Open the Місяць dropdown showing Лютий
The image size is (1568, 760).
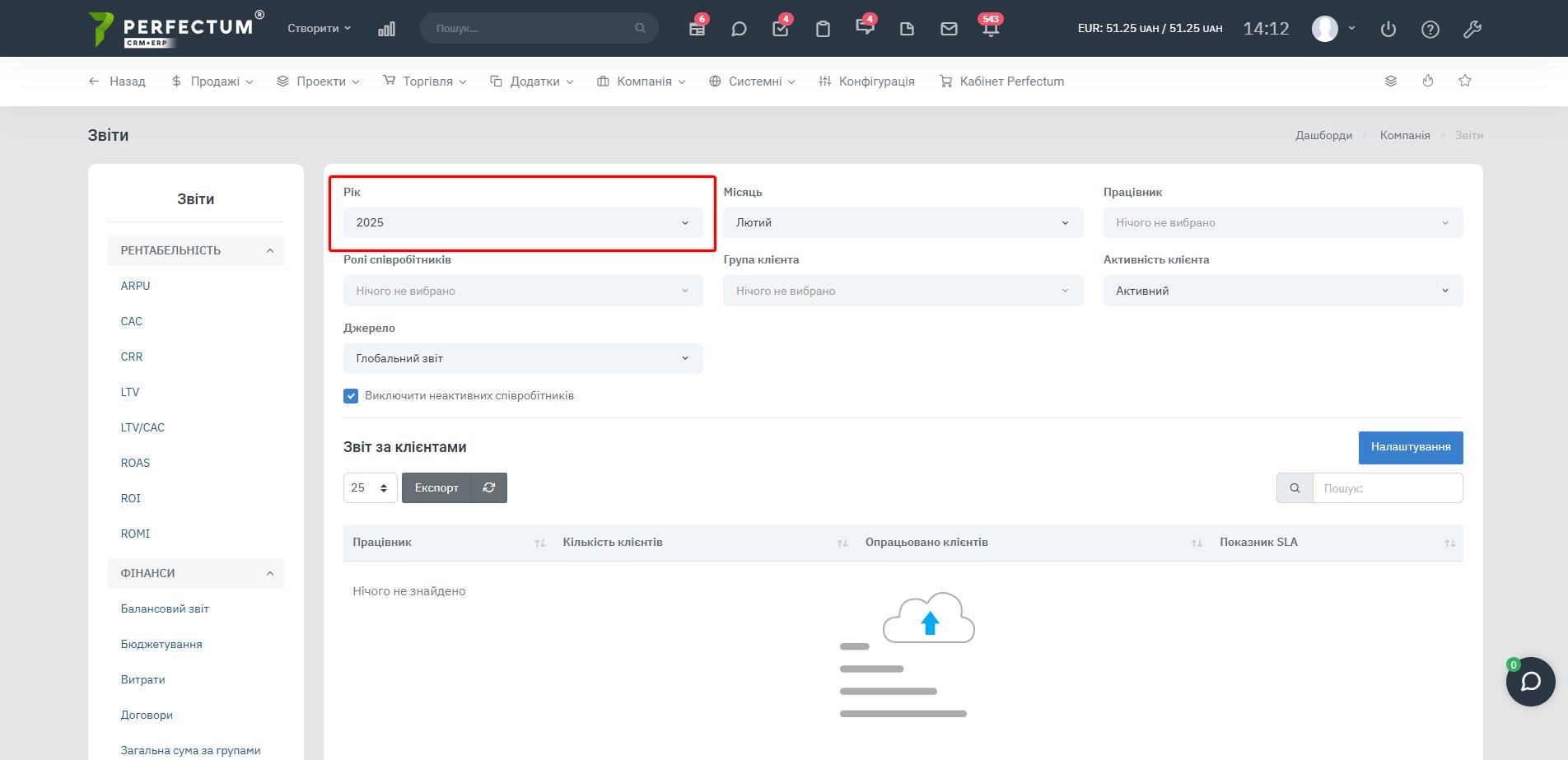point(903,223)
